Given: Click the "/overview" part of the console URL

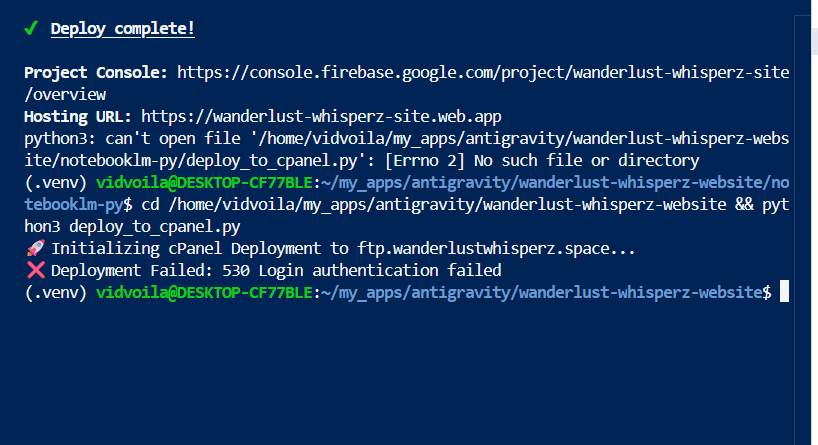Looking at the screenshot, I should pos(65,95).
